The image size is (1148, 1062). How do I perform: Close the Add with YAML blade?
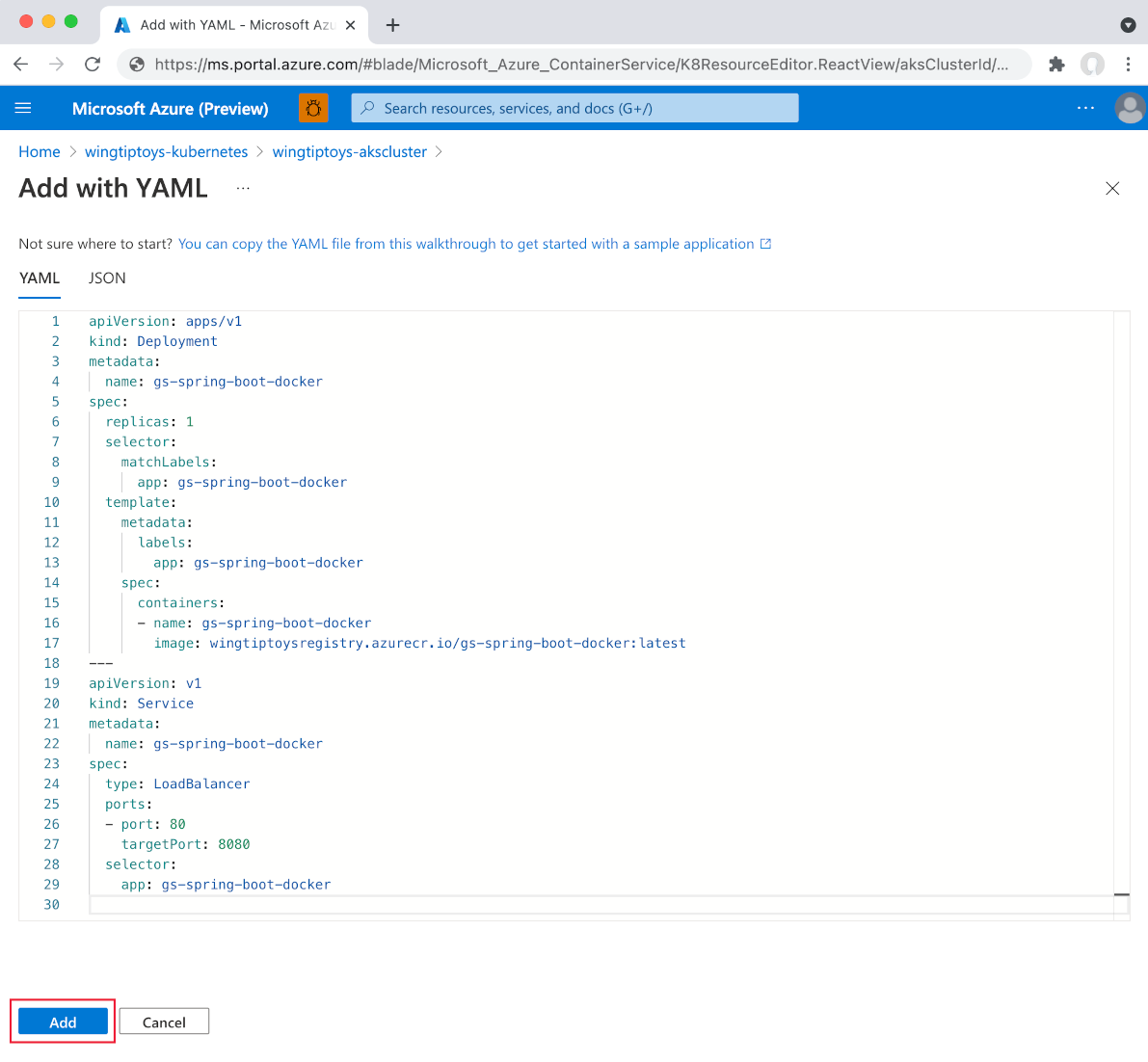[1112, 189]
